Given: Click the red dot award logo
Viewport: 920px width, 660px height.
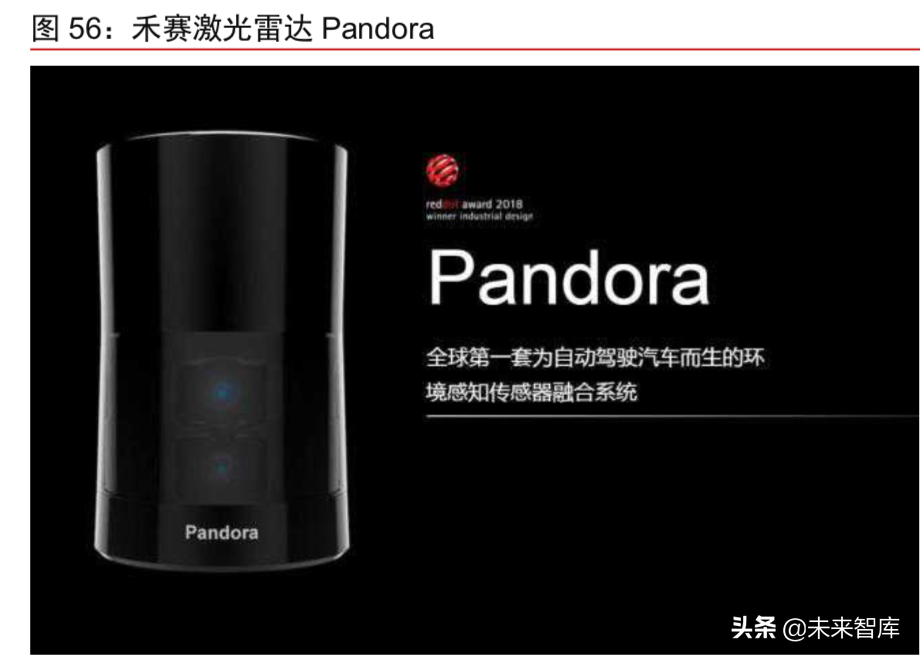Looking at the screenshot, I should click(x=442, y=170).
